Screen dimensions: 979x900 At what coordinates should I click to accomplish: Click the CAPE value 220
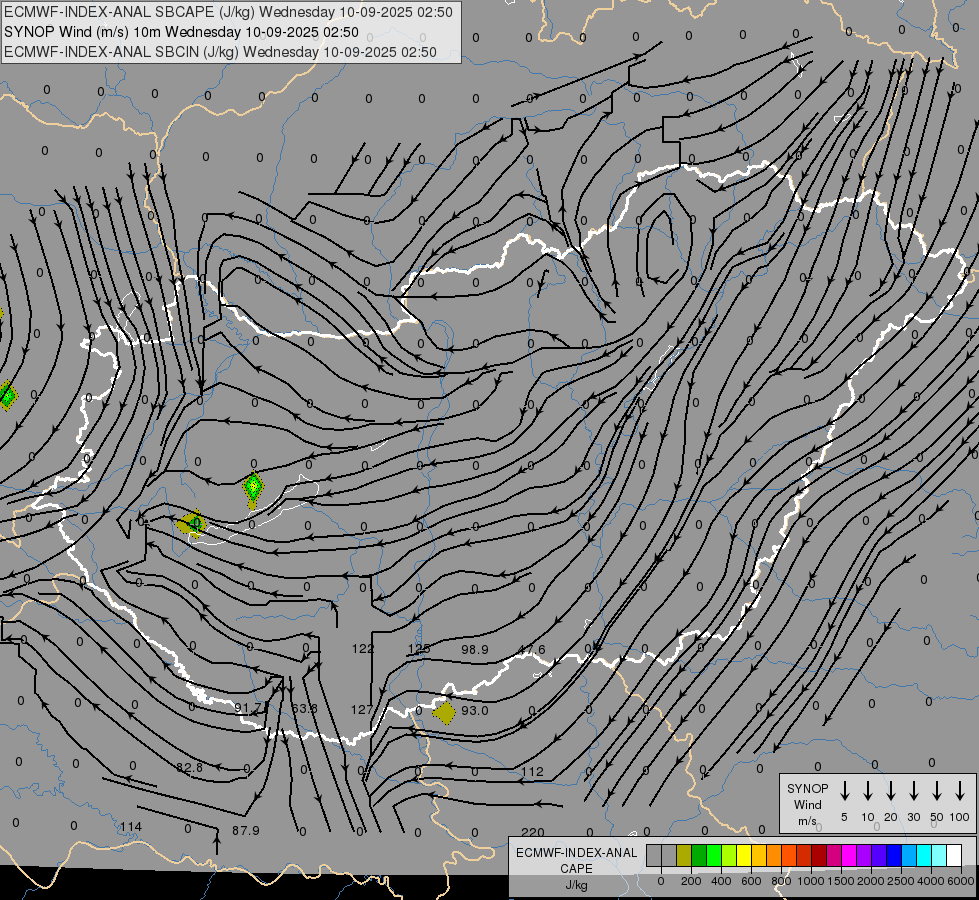click(x=533, y=832)
